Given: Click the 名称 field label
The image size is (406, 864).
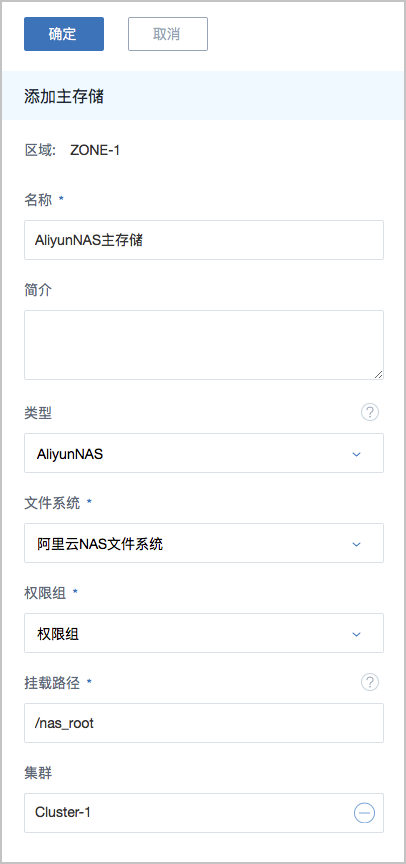Looking at the screenshot, I should point(38,200).
